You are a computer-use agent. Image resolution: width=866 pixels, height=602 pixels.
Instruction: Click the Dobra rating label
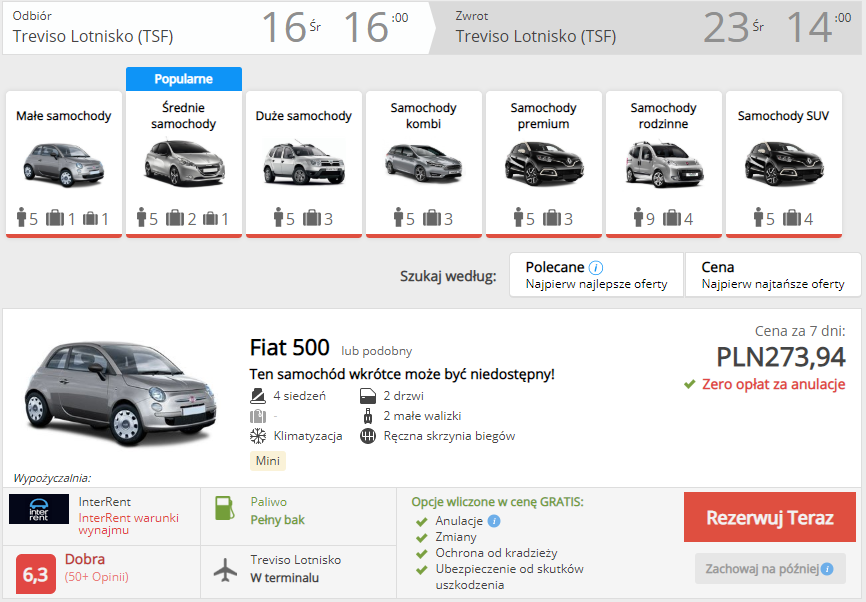85,559
